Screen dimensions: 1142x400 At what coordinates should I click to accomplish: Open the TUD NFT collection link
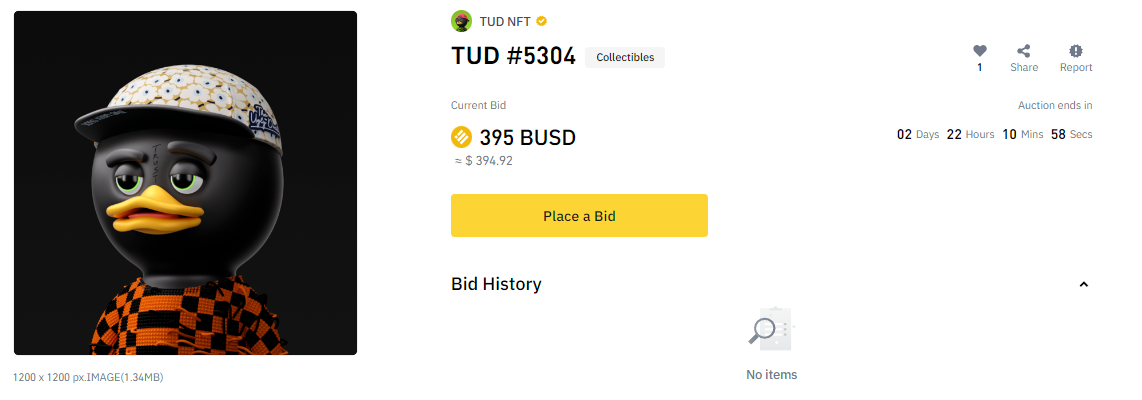click(x=505, y=21)
